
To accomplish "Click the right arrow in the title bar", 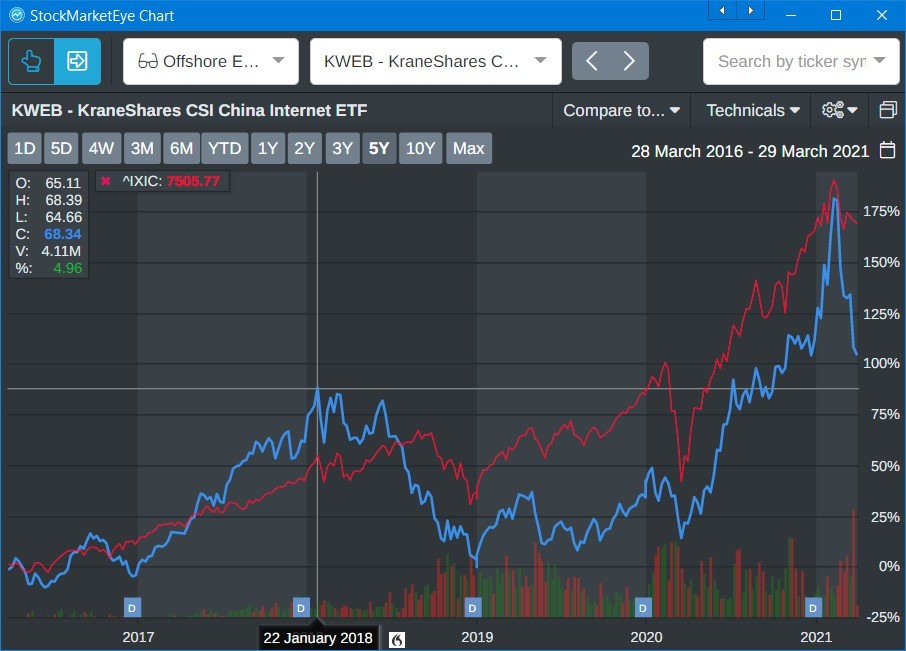I will click(750, 10).
